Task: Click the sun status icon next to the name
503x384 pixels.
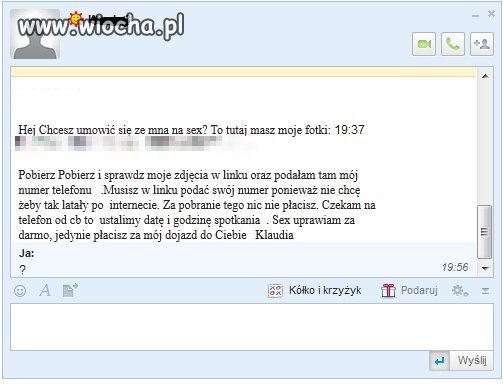Action: tap(76, 18)
